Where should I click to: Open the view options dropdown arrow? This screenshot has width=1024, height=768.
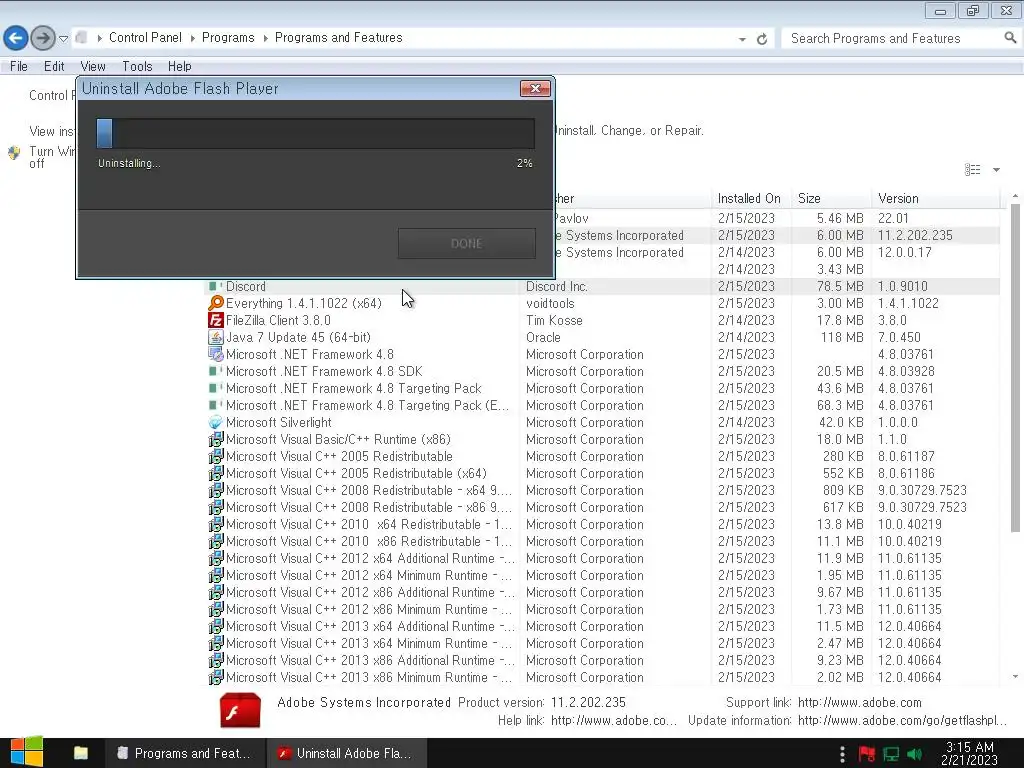996,170
